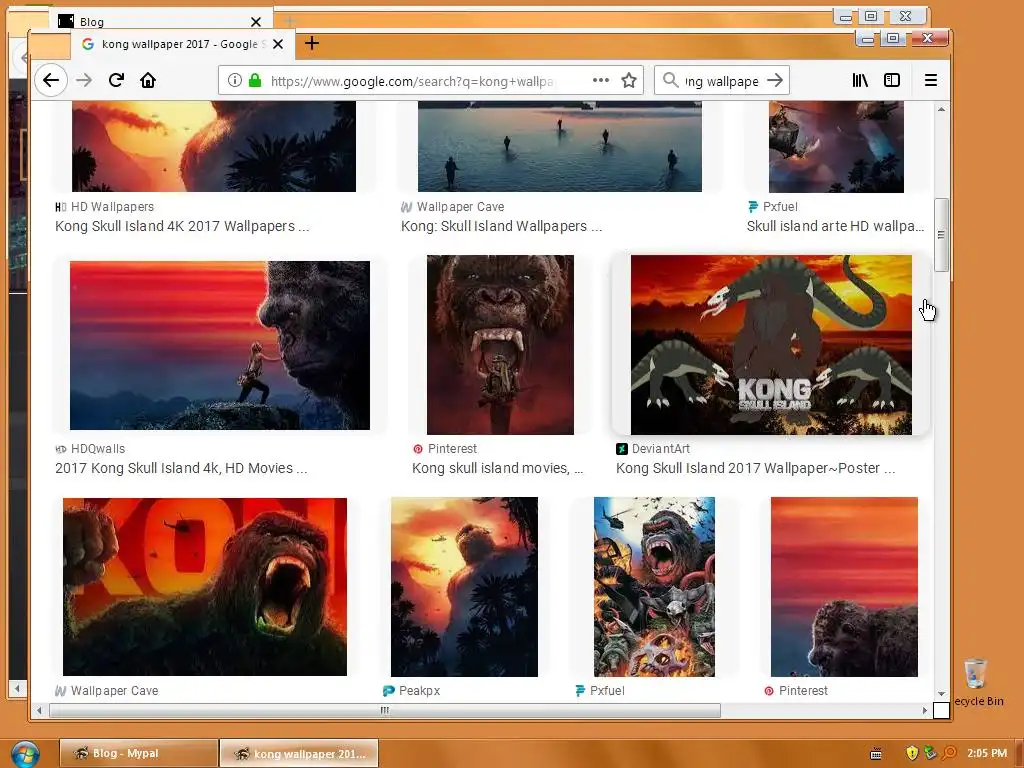Open 'Kong Skull Island 2017 Wallpaper~Poster' result
This screenshot has width=1024, height=768.
756,468
